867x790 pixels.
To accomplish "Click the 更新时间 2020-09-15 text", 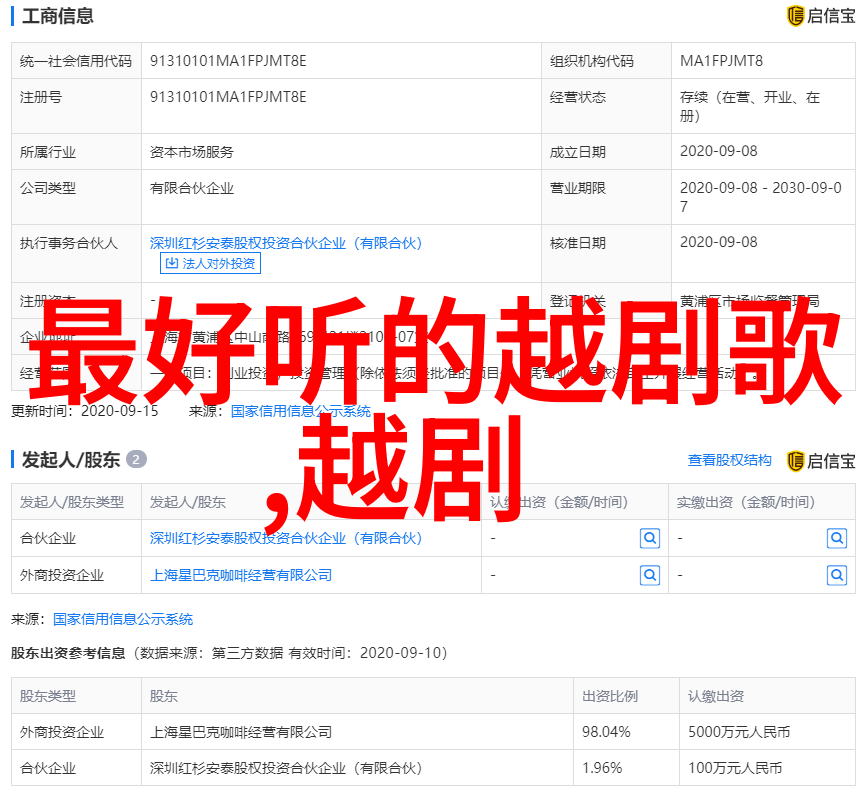I will [85, 411].
